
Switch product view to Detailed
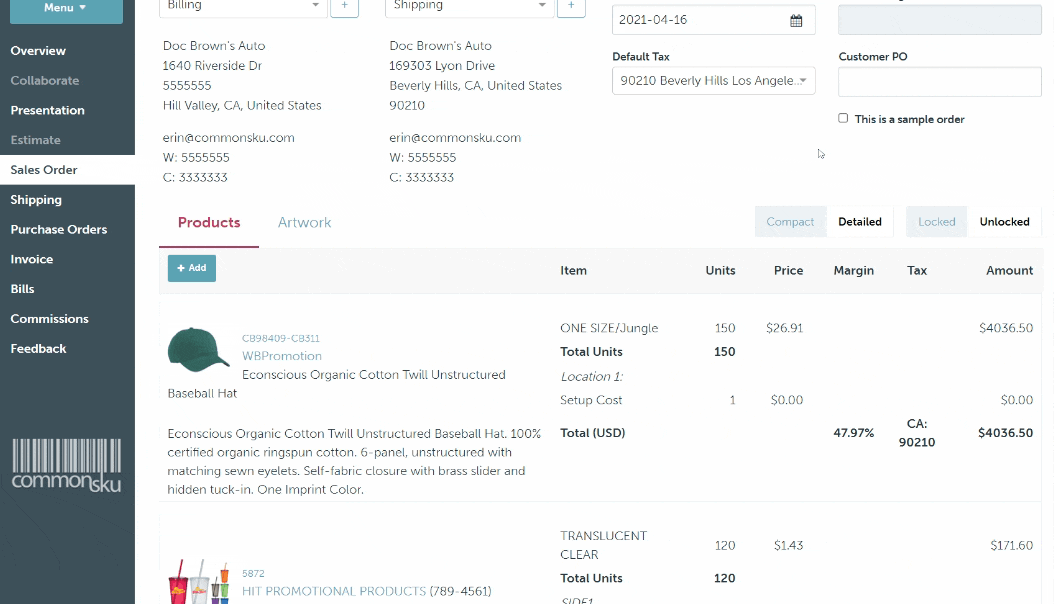point(860,222)
